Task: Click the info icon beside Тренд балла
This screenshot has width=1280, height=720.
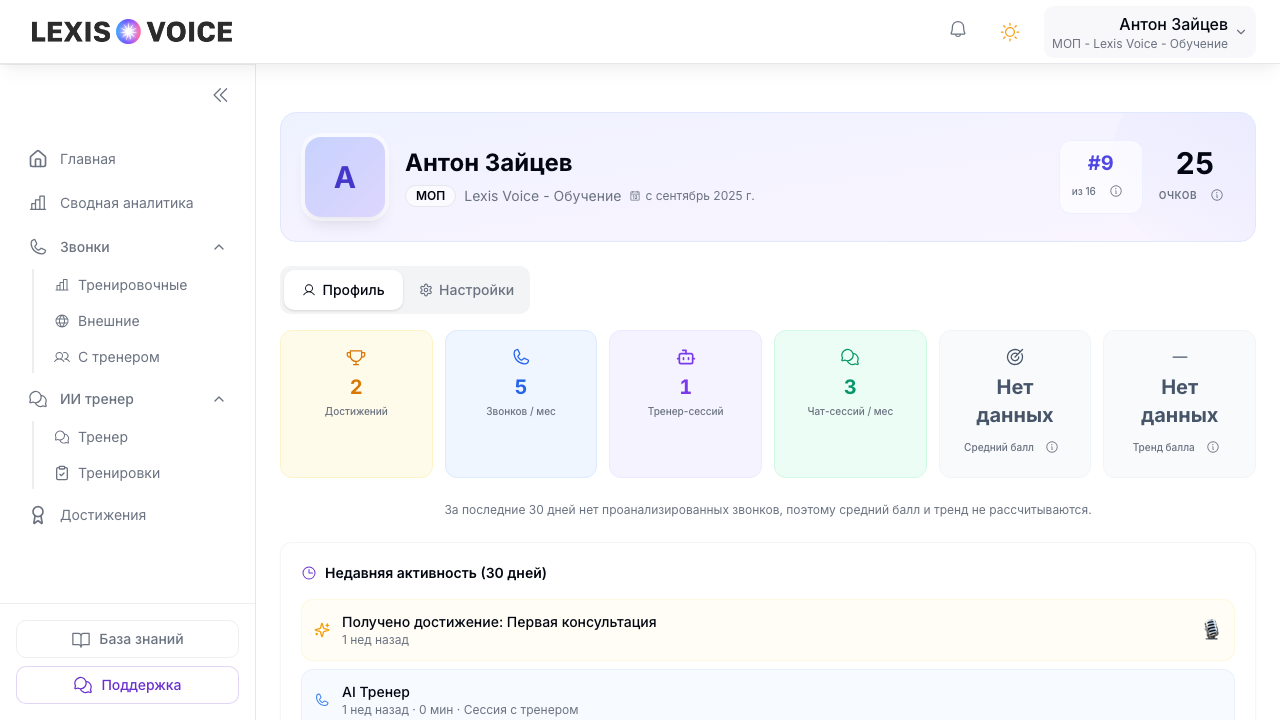Action: point(1213,447)
